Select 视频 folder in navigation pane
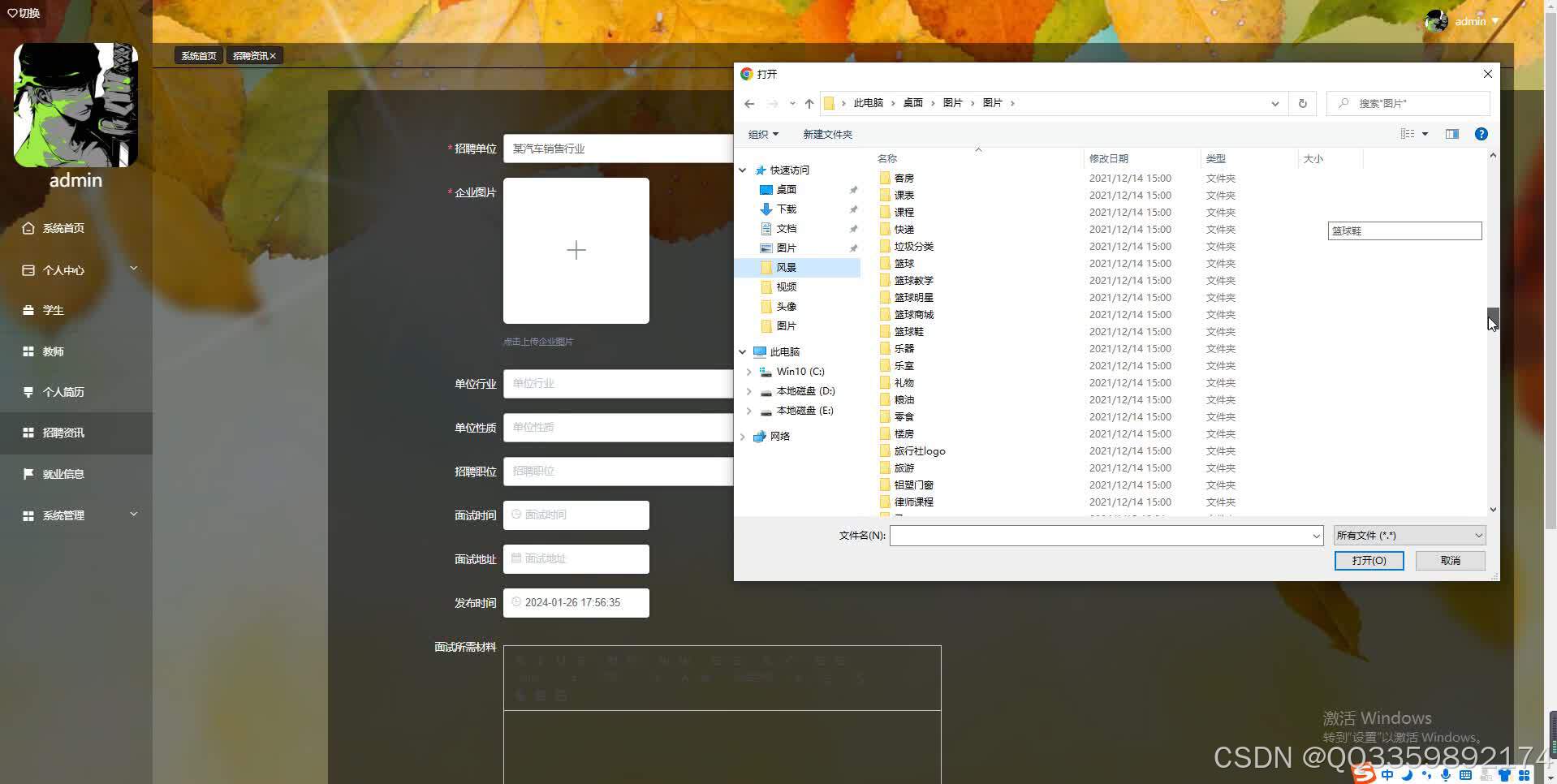Image resolution: width=1557 pixels, height=784 pixels. (x=786, y=287)
